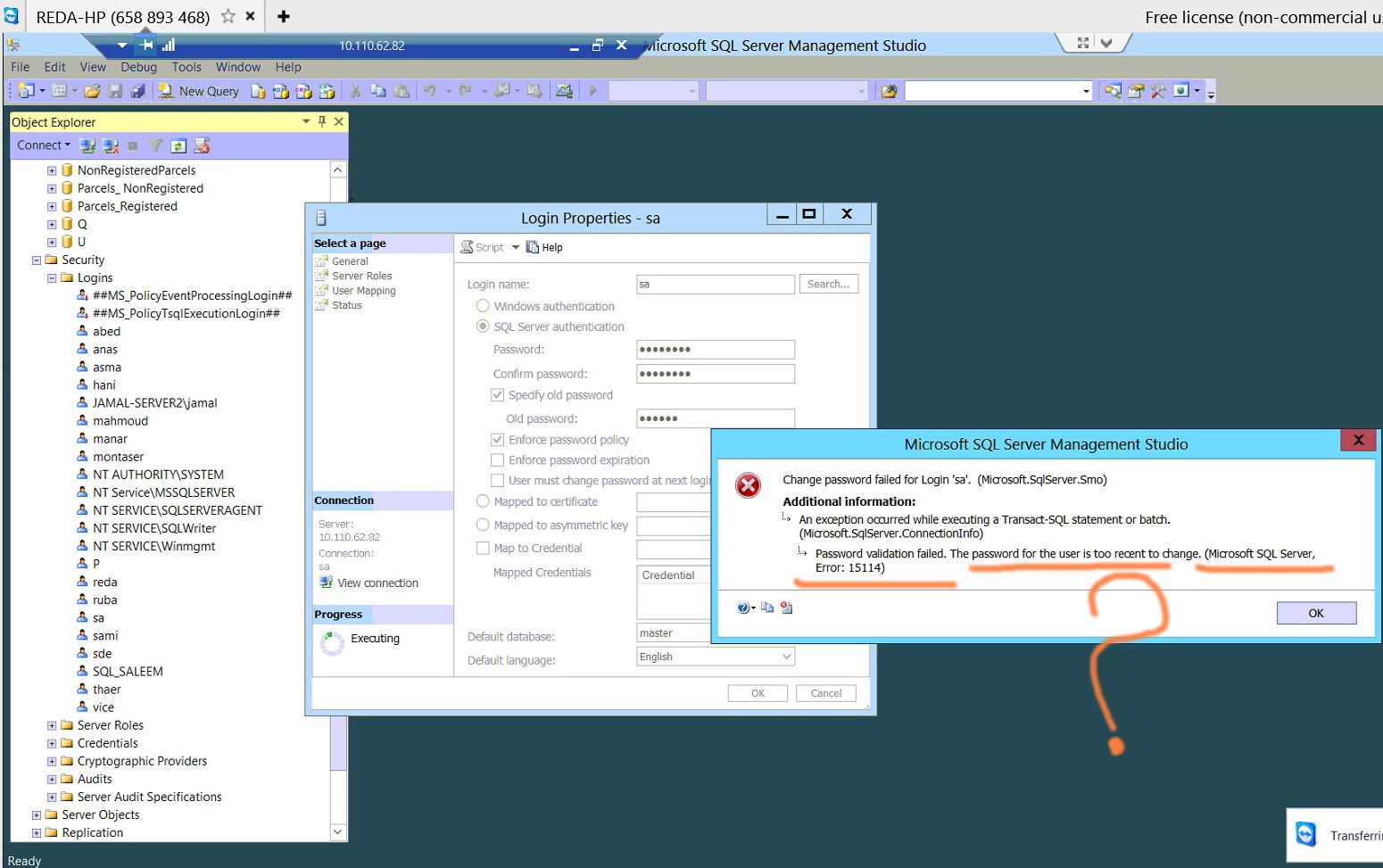Open Object Explorer toolbar icon
This screenshot has height=868, width=1383.
[x=1113, y=91]
